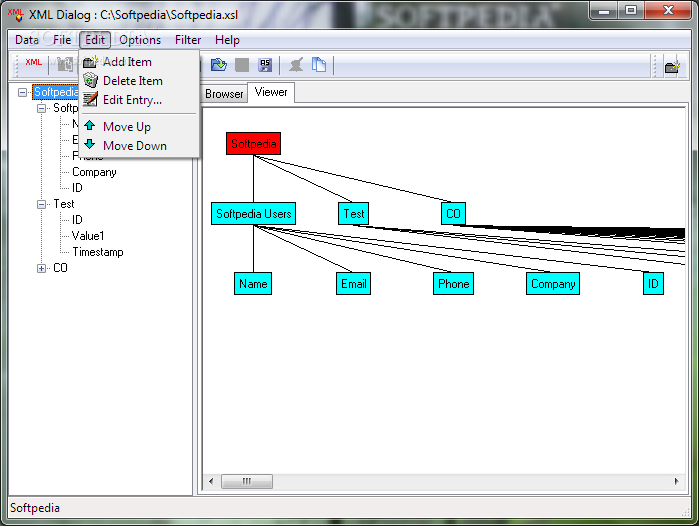This screenshot has width=699, height=526.
Task: Click the Name diagram node
Action: pos(253,284)
